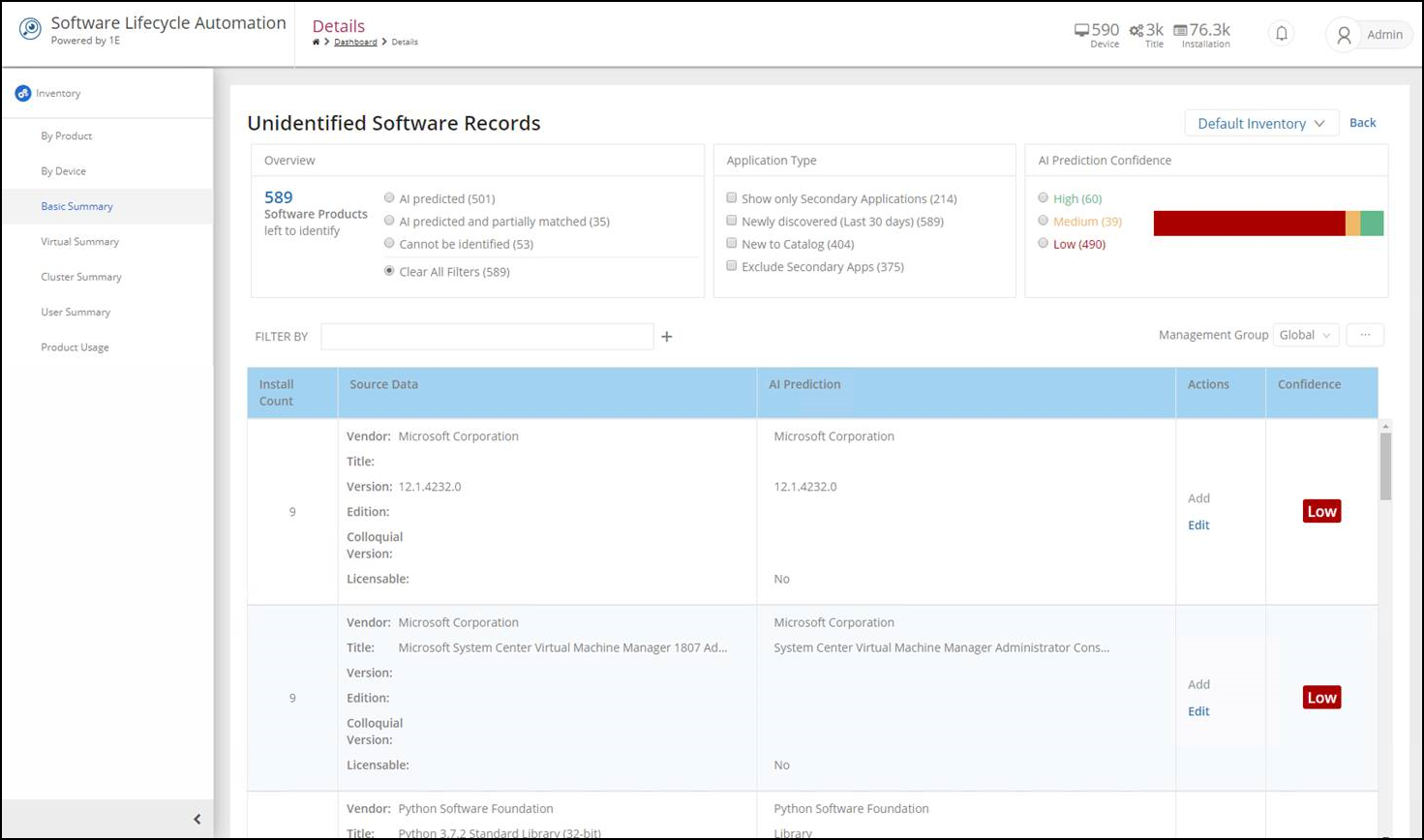Go to By Product in sidebar
The height and width of the screenshot is (840, 1424).
[66, 135]
